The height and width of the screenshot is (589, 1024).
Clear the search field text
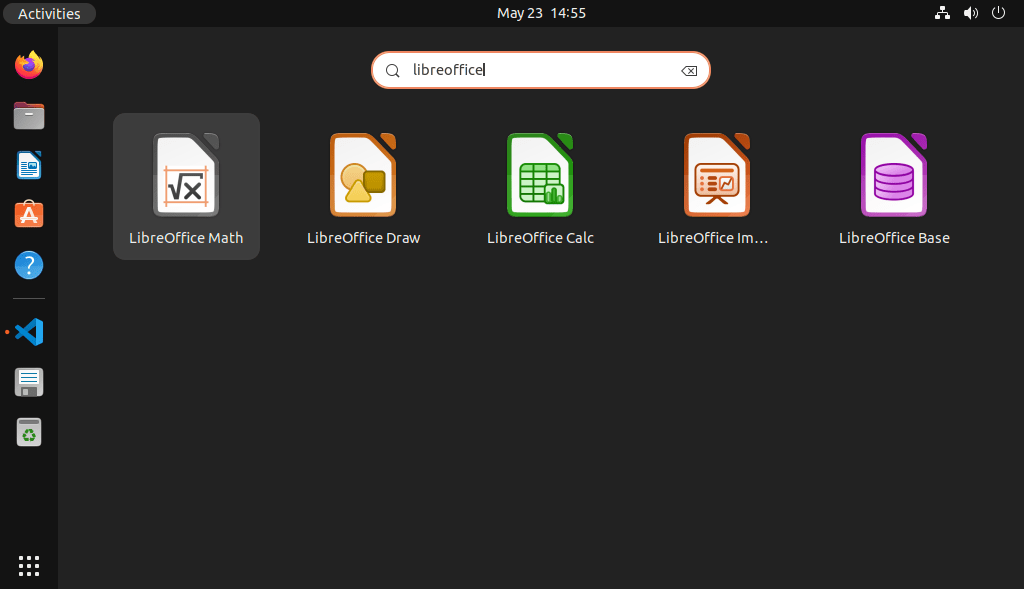(689, 70)
